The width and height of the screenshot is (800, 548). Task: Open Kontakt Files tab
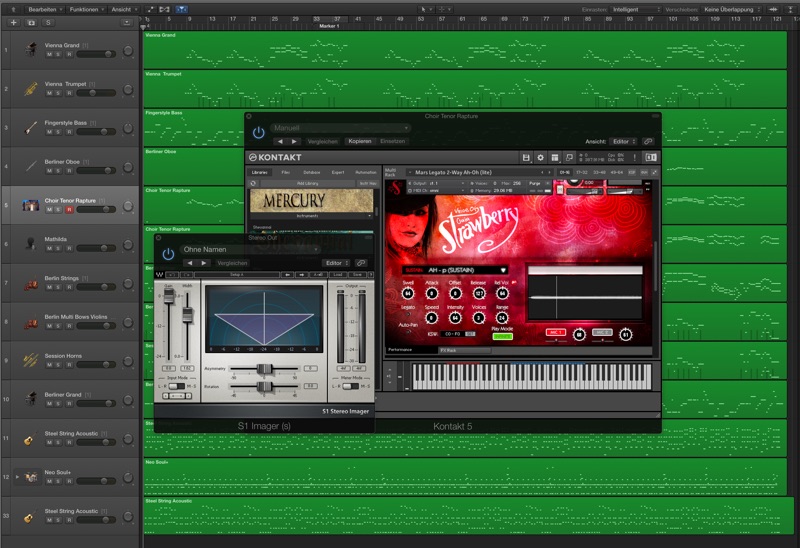click(286, 172)
